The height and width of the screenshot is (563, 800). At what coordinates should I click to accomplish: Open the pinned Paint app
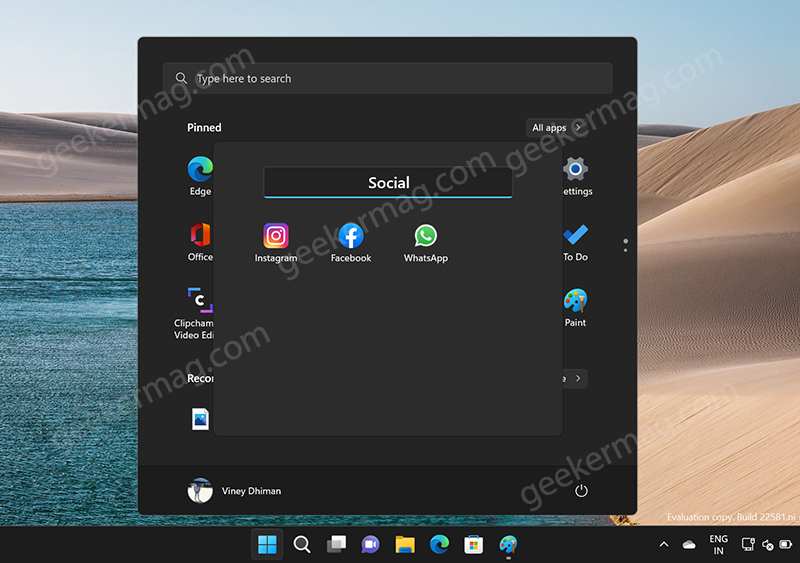tap(576, 307)
